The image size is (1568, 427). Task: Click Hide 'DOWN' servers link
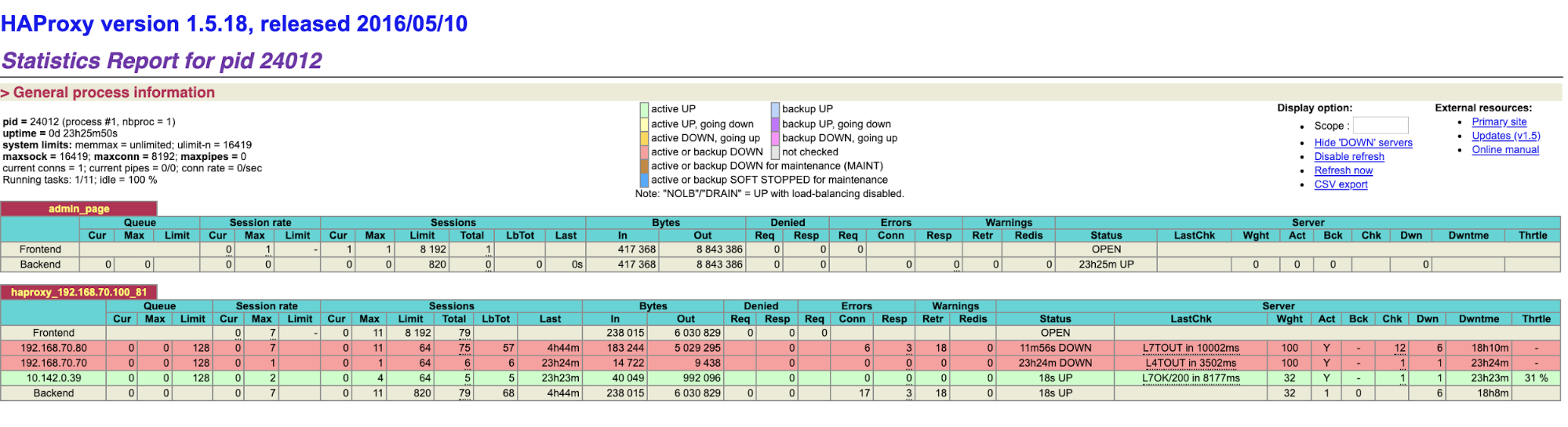tap(1363, 143)
